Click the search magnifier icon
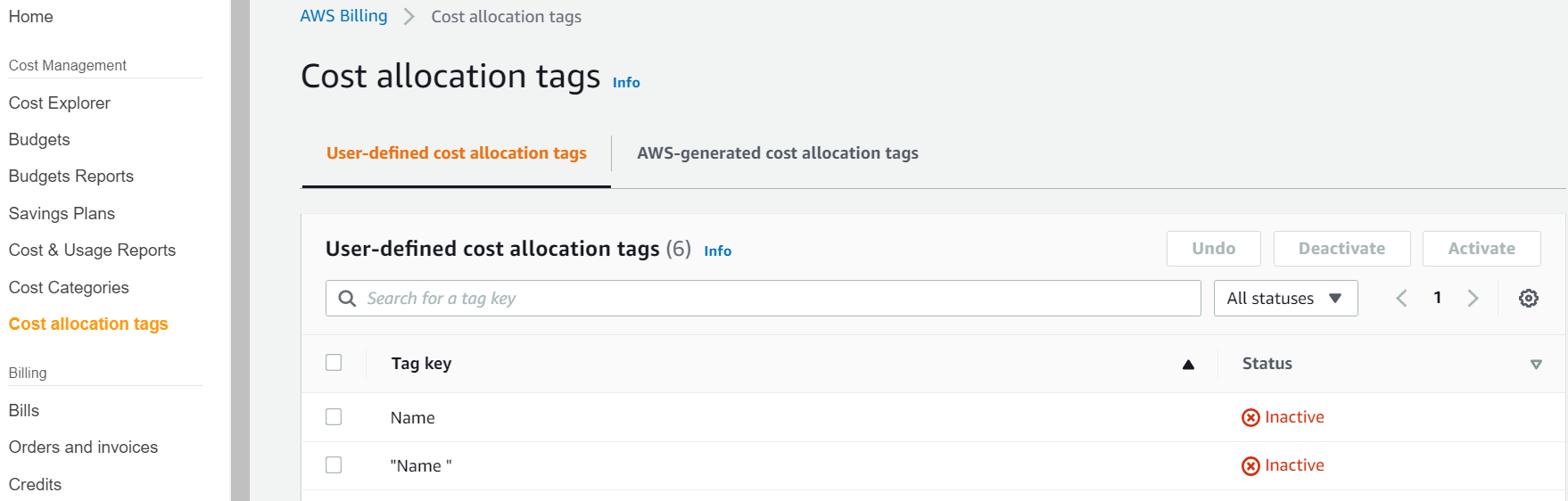Viewport: 1568px width, 501px height. 347,299
